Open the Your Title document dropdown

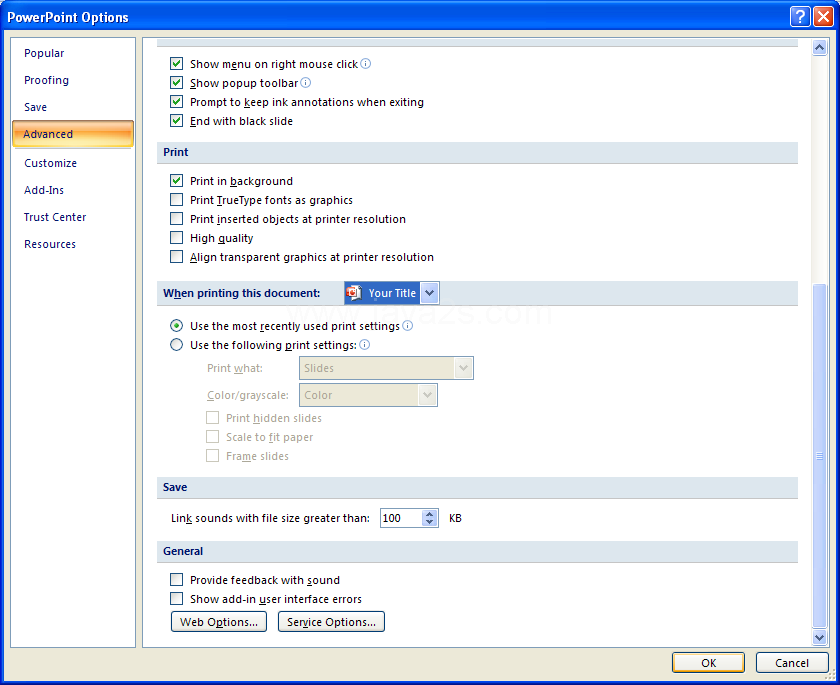430,293
